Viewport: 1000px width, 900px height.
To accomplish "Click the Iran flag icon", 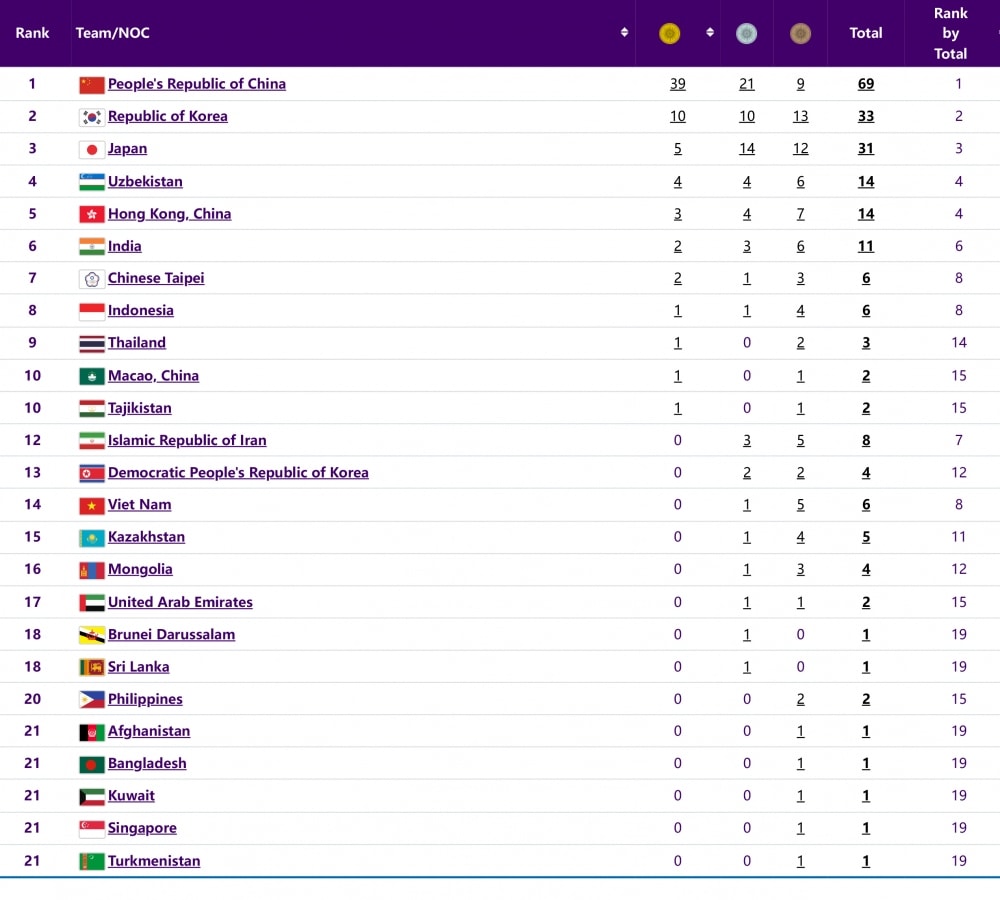I will point(92,441).
